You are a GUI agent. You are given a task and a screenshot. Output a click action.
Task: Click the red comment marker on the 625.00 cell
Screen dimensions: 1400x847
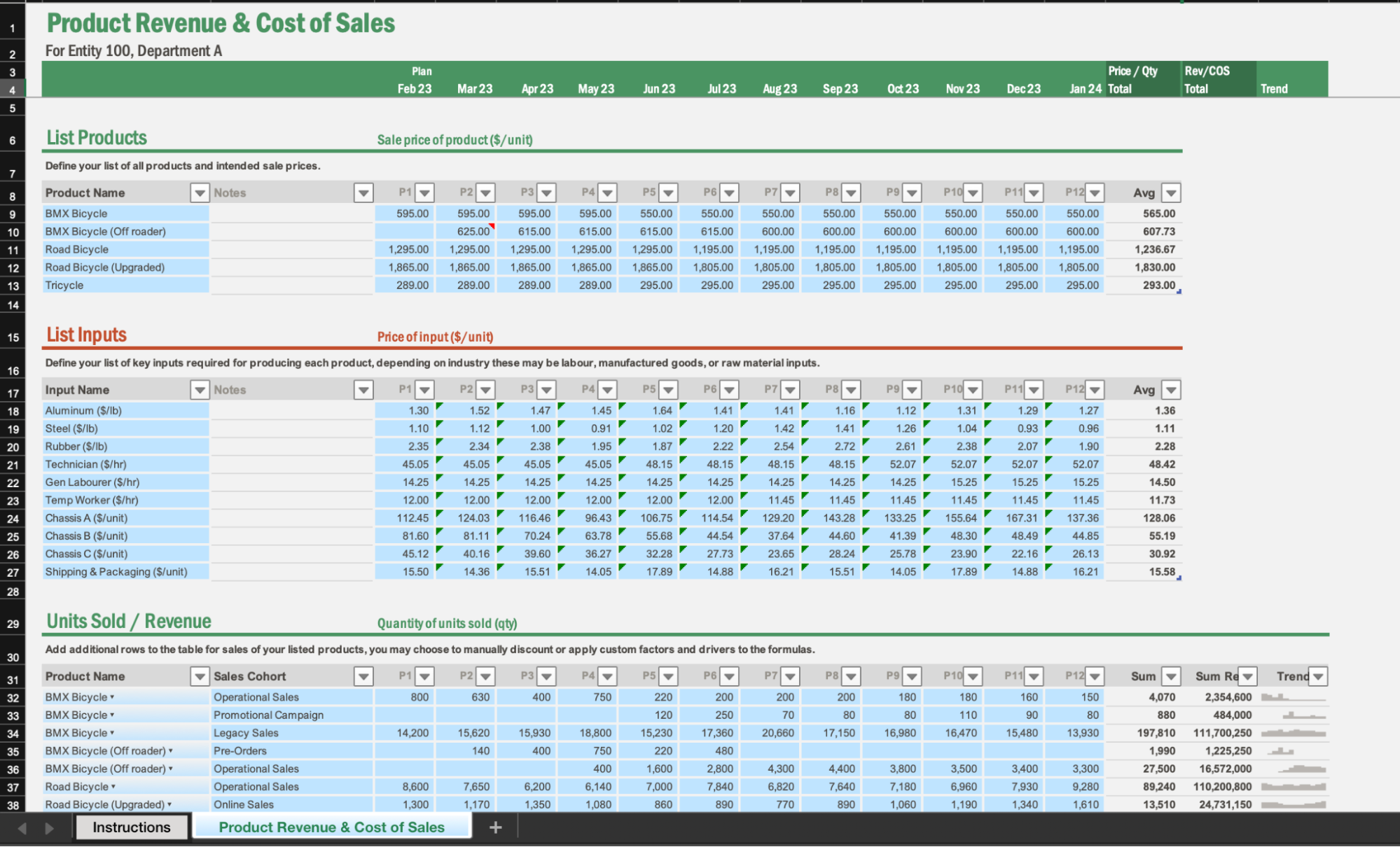click(492, 225)
